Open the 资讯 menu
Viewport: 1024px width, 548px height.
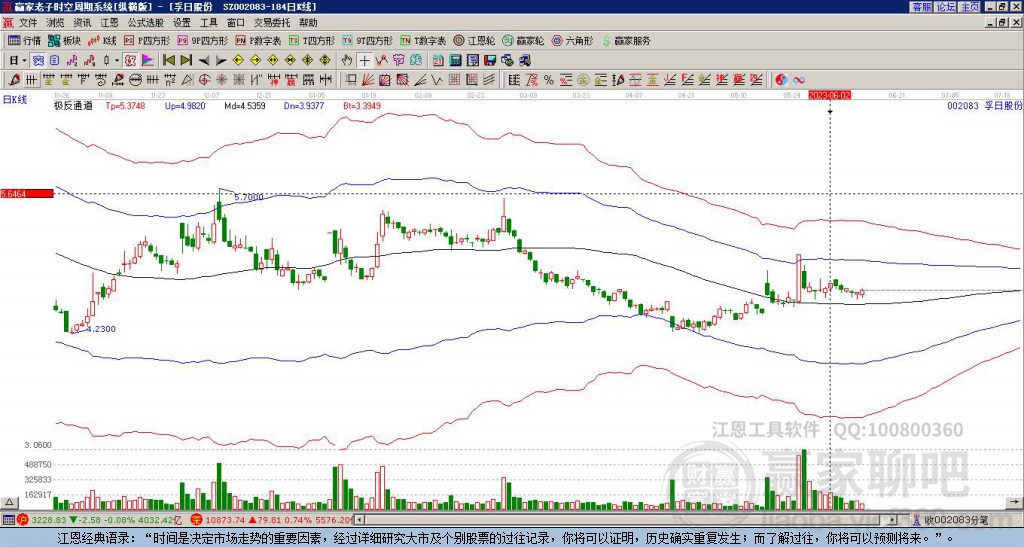click(x=82, y=23)
